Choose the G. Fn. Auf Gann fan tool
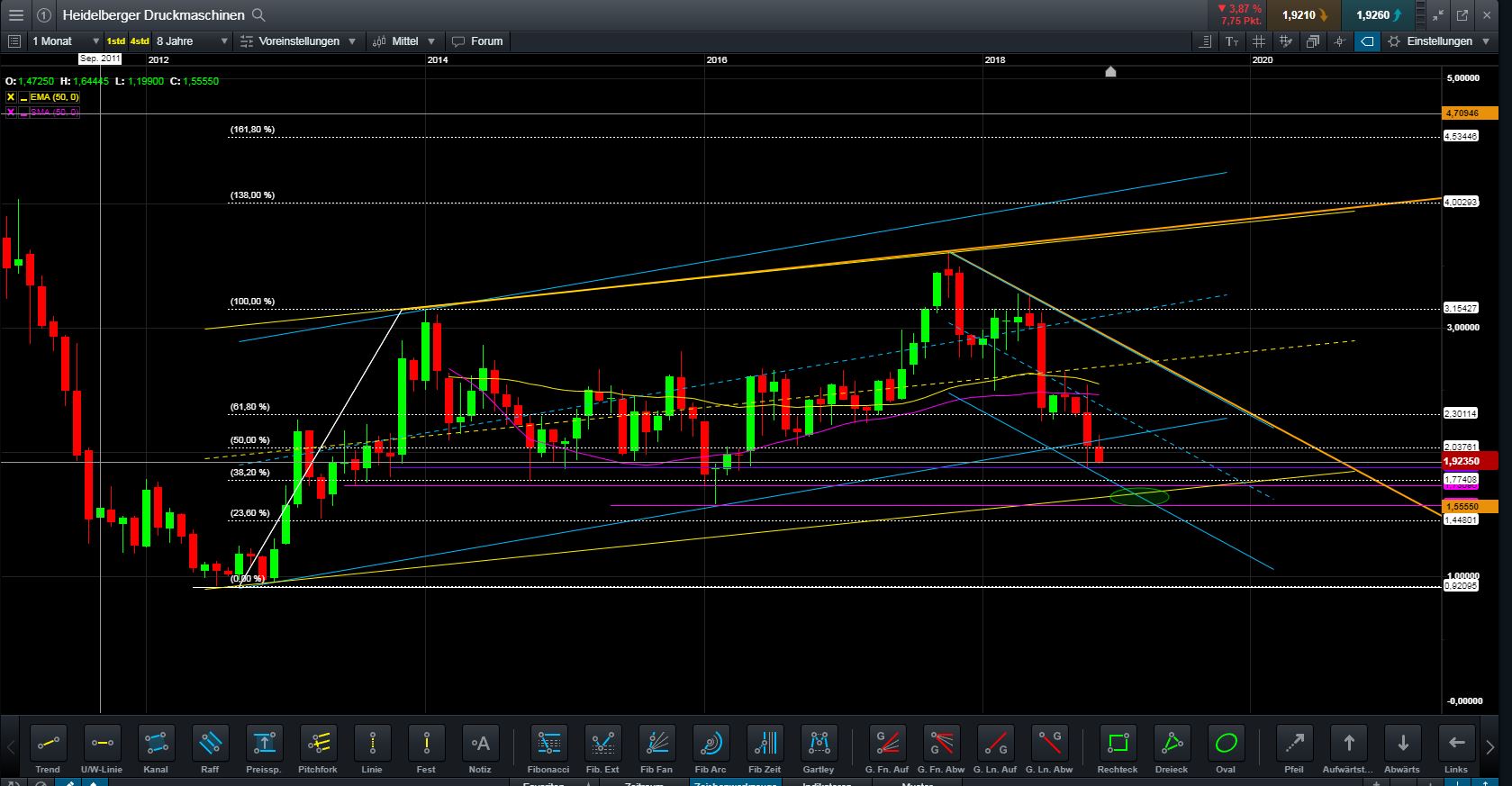Screen dimensions: 1512x786 point(887,744)
